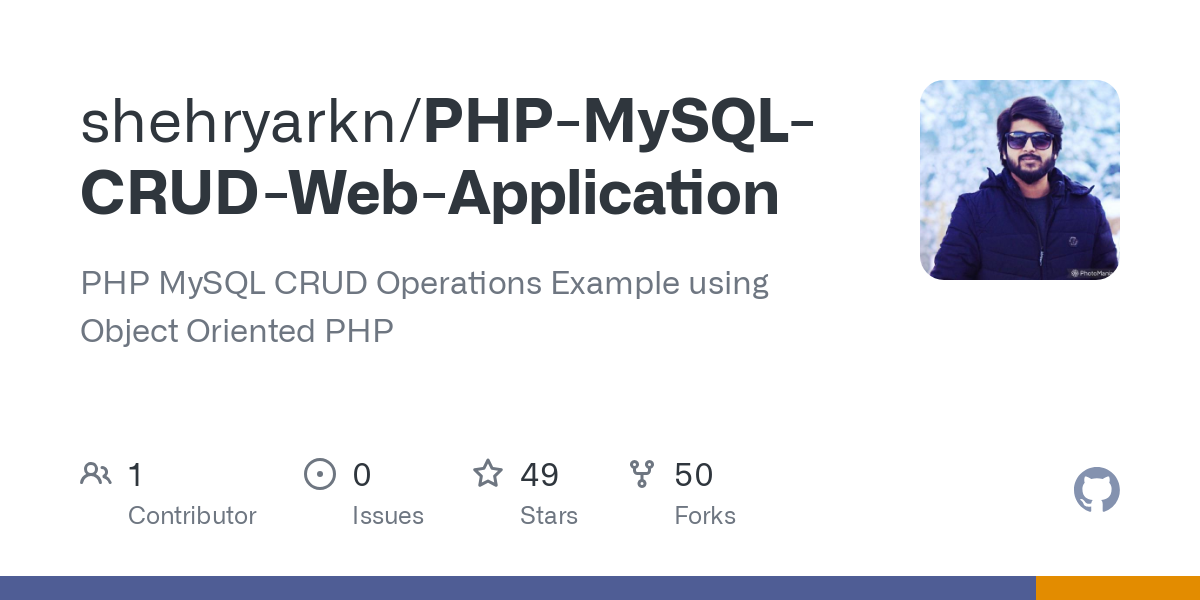Click the user profile avatar photo

1020,179
